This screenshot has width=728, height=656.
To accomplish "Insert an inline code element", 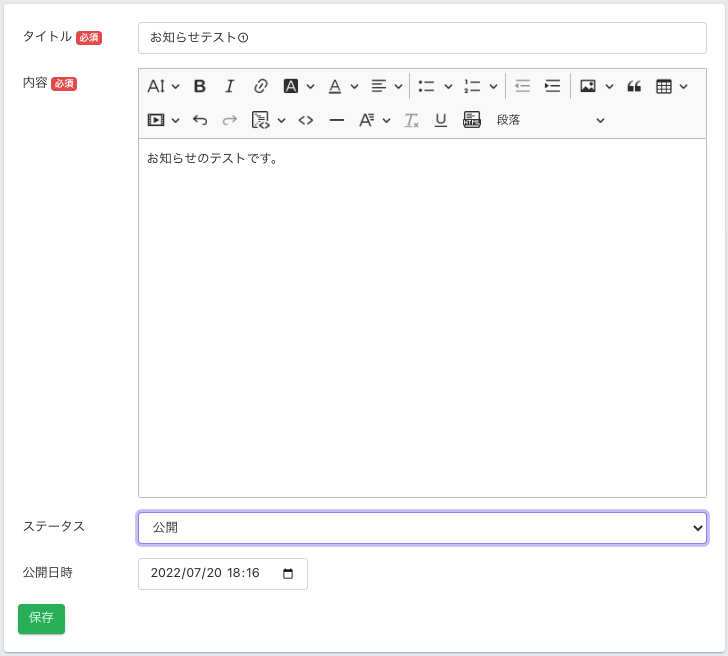I will point(306,120).
